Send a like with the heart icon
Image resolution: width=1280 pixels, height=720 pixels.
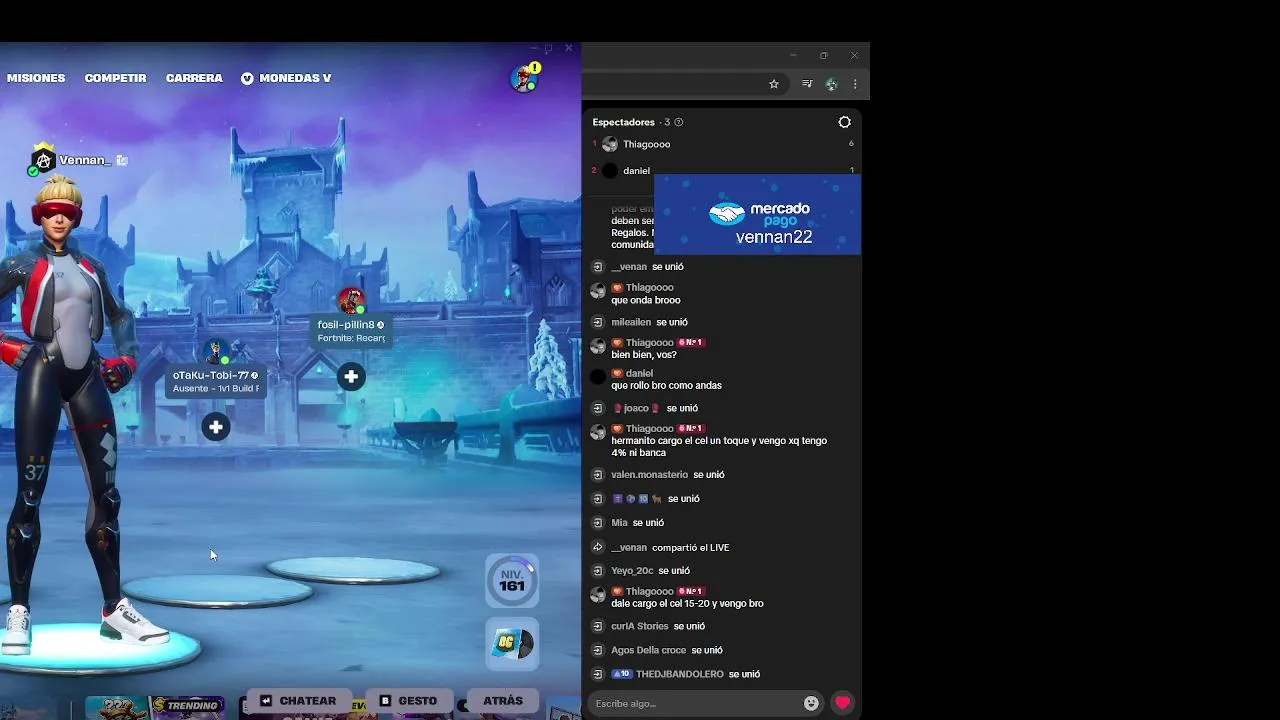[843, 703]
